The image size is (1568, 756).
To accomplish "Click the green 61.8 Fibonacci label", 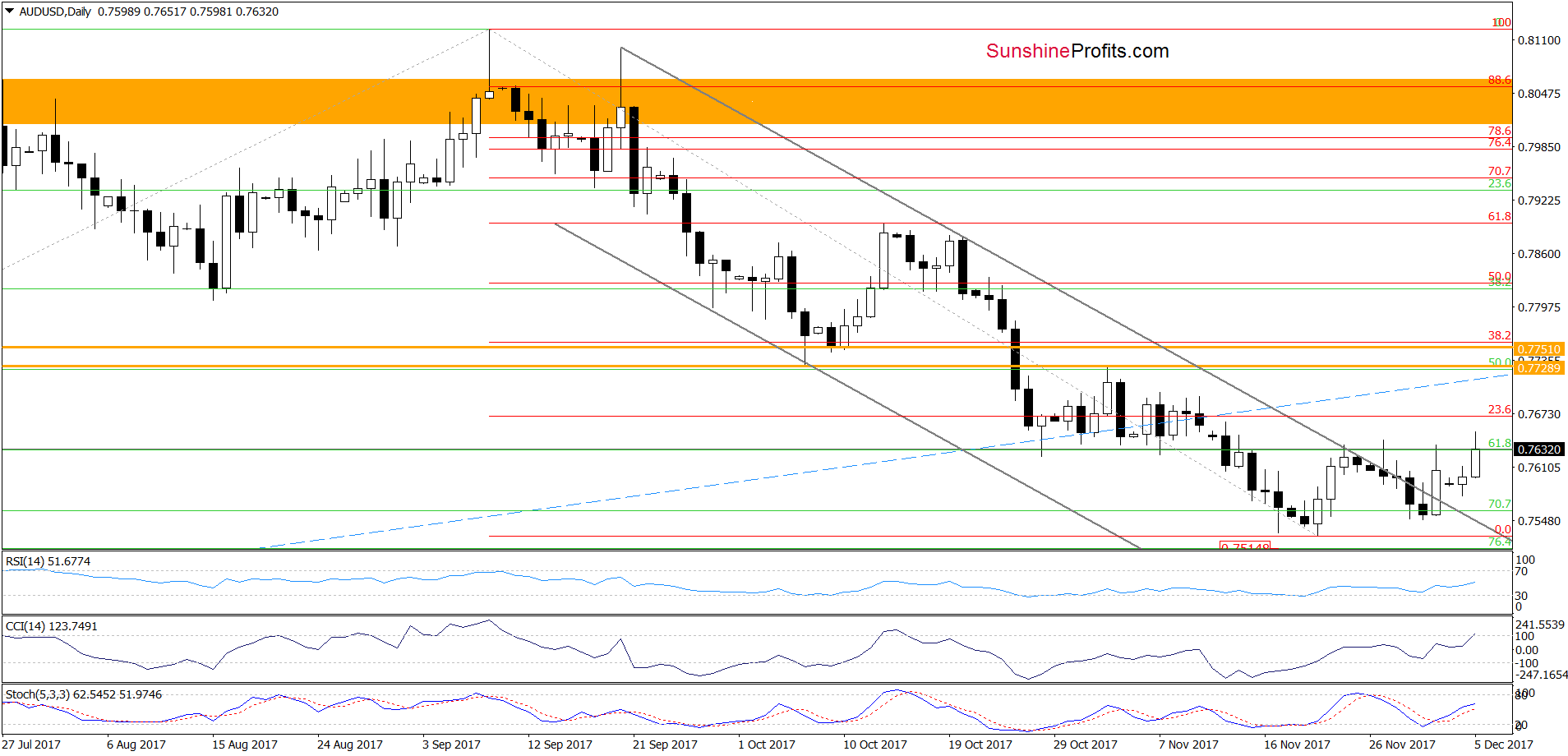I will point(1499,443).
